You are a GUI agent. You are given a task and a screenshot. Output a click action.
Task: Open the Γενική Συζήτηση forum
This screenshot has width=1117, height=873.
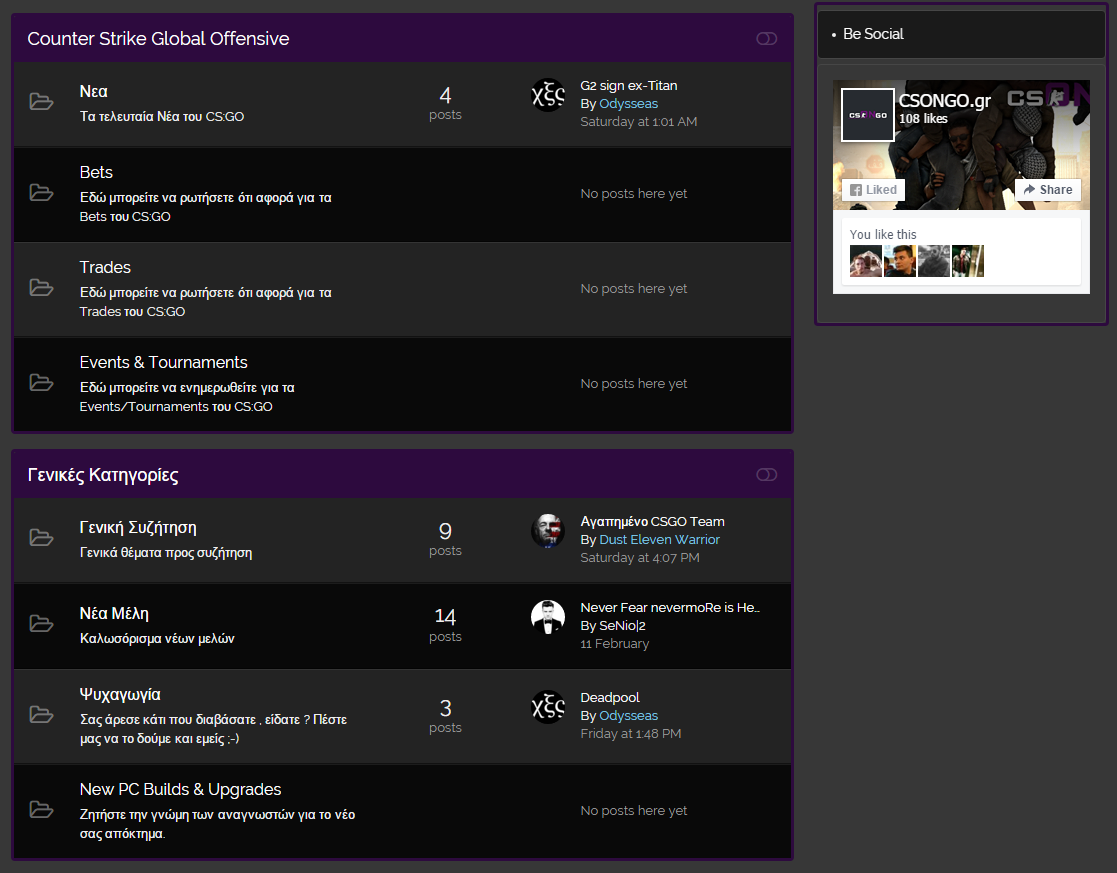click(x=138, y=527)
